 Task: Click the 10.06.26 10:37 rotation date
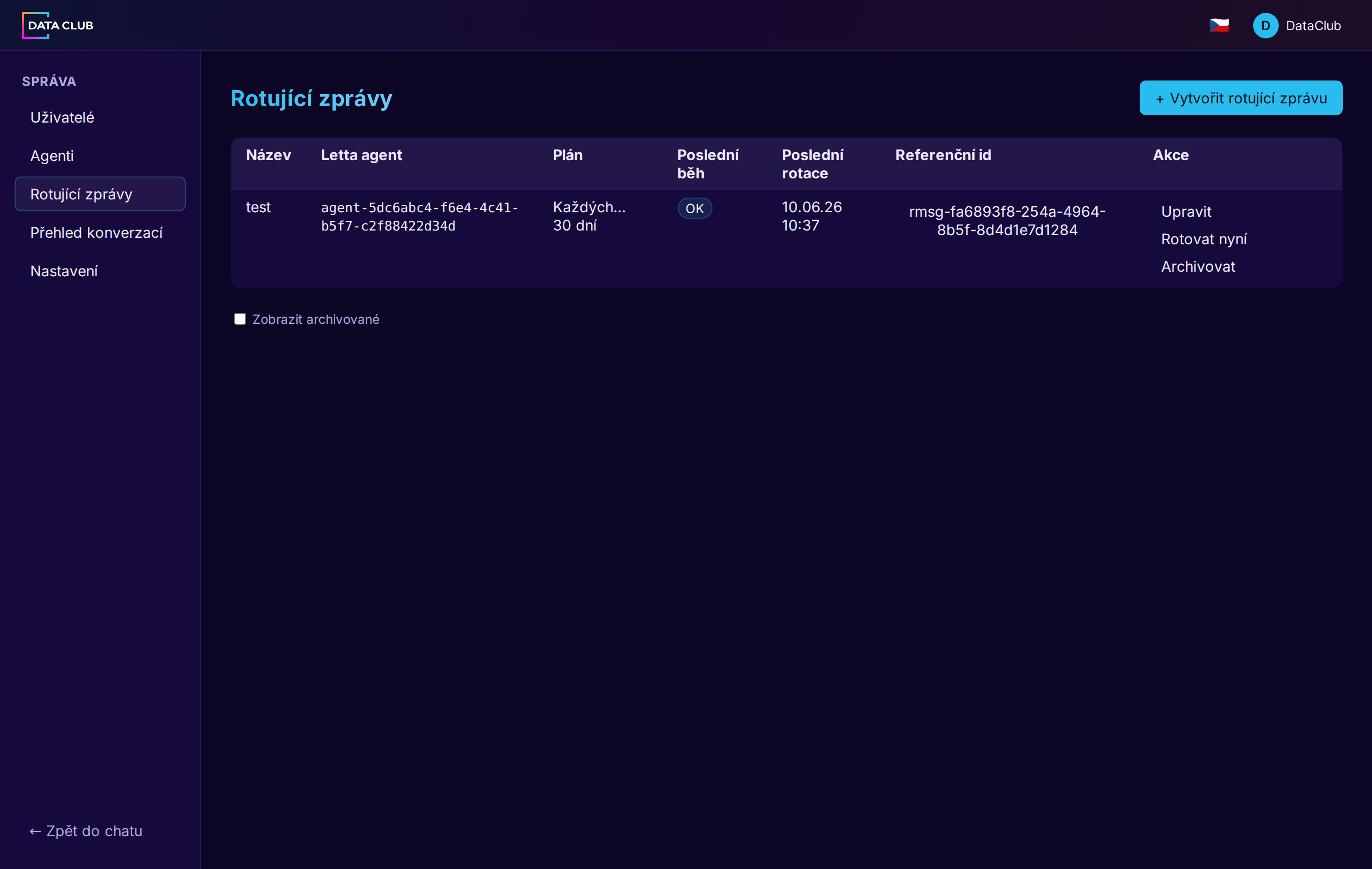tap(811, 216)
